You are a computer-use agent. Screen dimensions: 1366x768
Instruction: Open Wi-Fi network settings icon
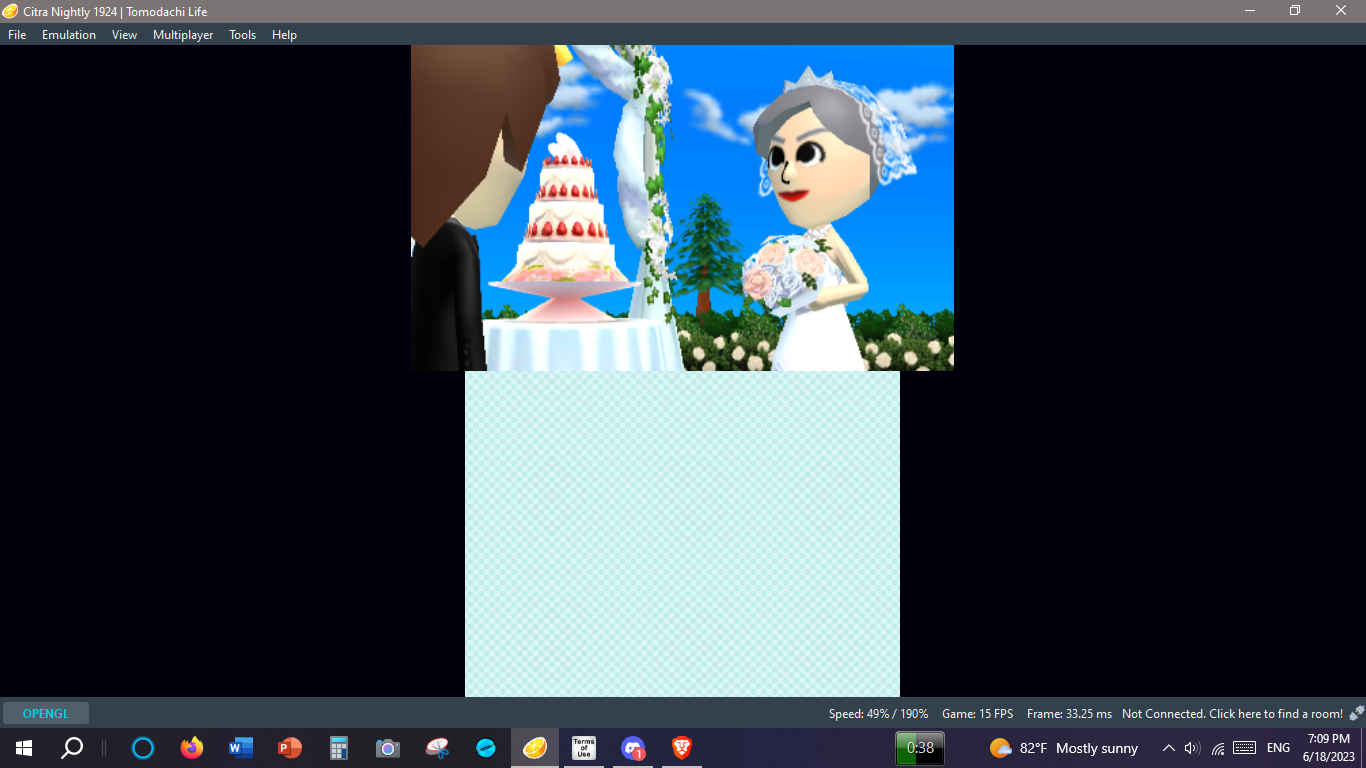[1218, 748]
